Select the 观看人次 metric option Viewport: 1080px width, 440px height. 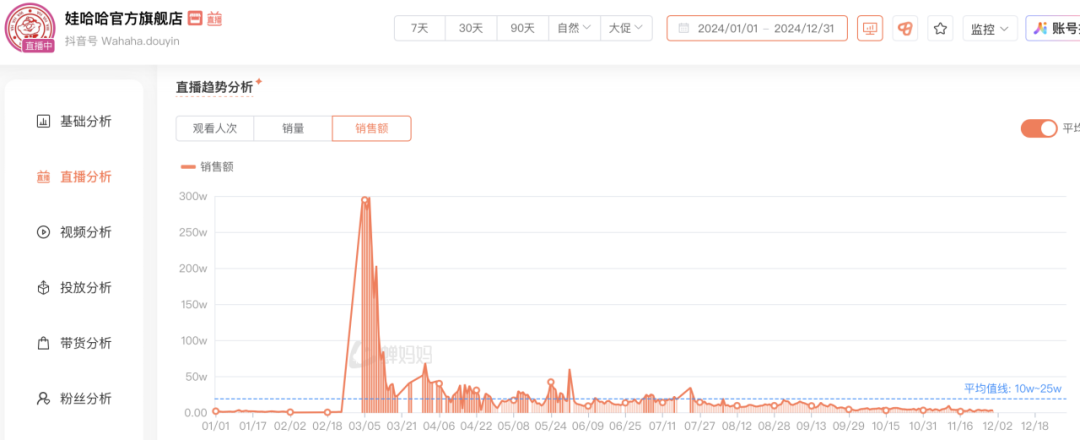215,128
